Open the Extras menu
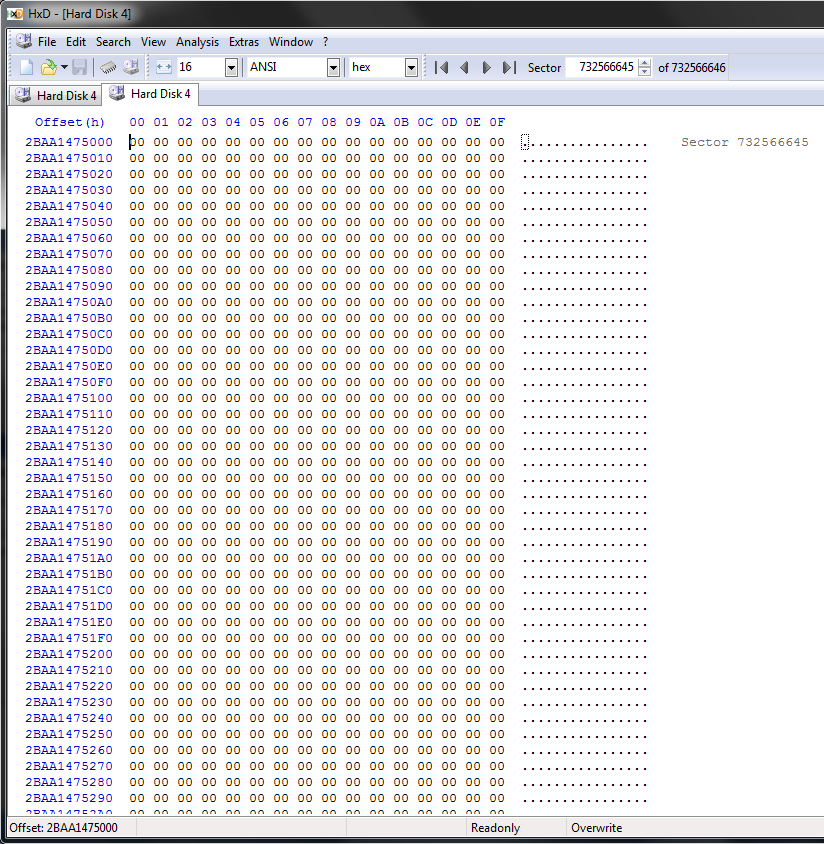Screen dimensions: 824x844 point(244,42)
